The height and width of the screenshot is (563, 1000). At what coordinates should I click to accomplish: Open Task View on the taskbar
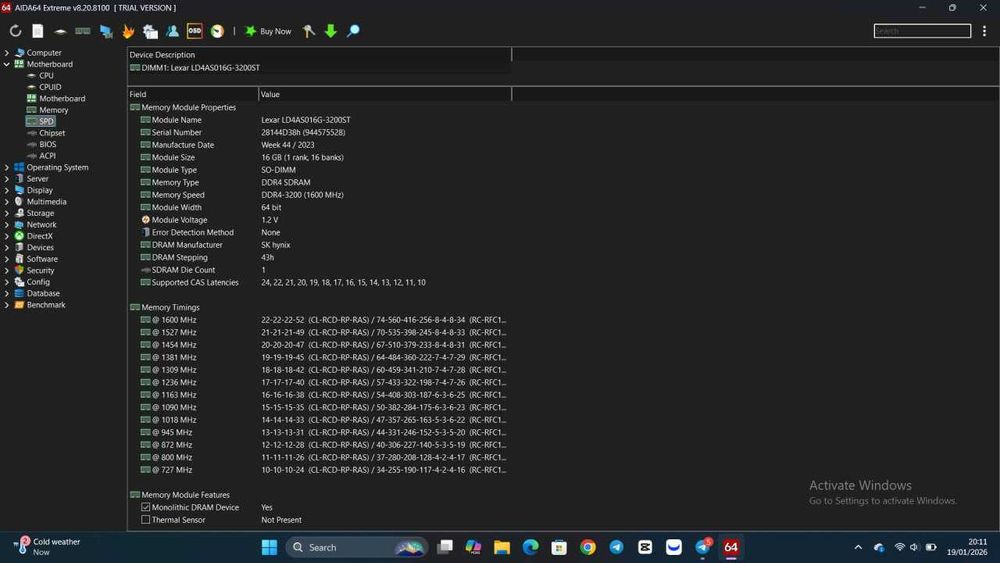[x=445, y=547]
